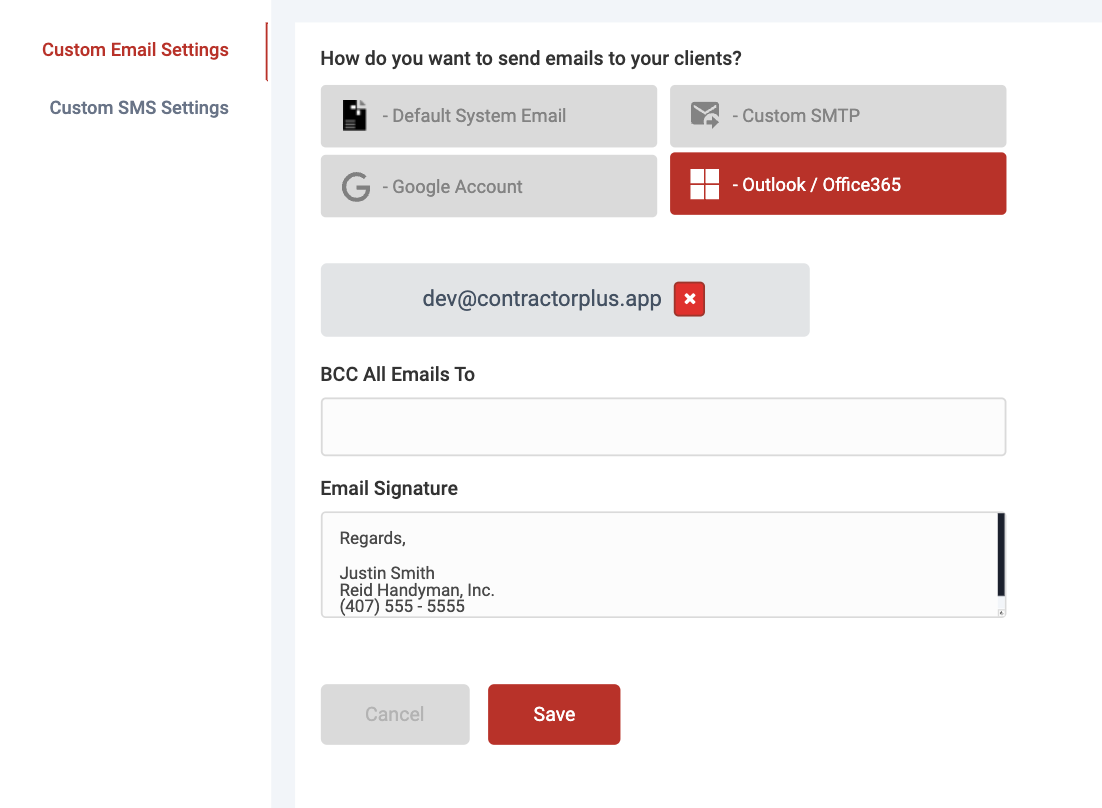Viewport: 1102px width, 808px height.
Task: Switch to the Custom SMS Settings tab
Action: (139, 108)
